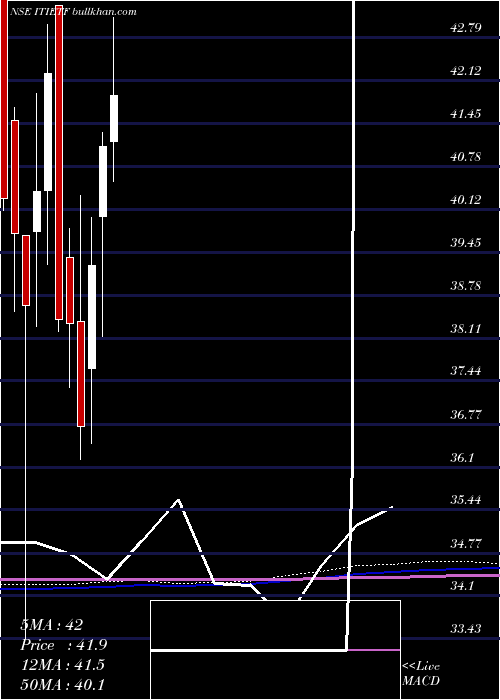This screenshot has height=700, width=500.
Task: Click the Price : 41.9 readout
Action: [x=64, y=645]
